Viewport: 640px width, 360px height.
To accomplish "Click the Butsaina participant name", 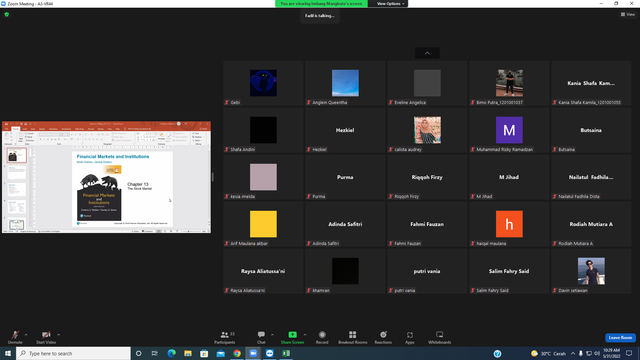I will [x=591, y=130].
